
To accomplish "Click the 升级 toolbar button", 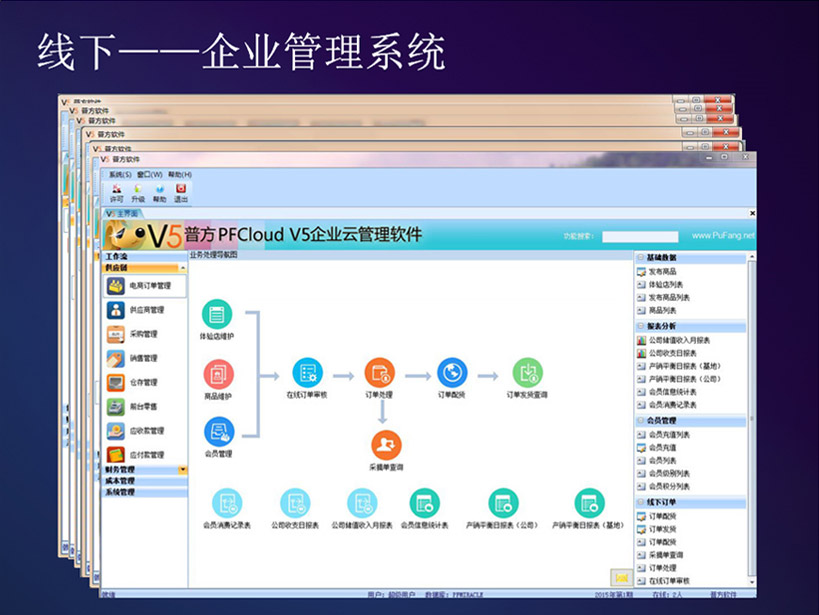I will point(137,192).
